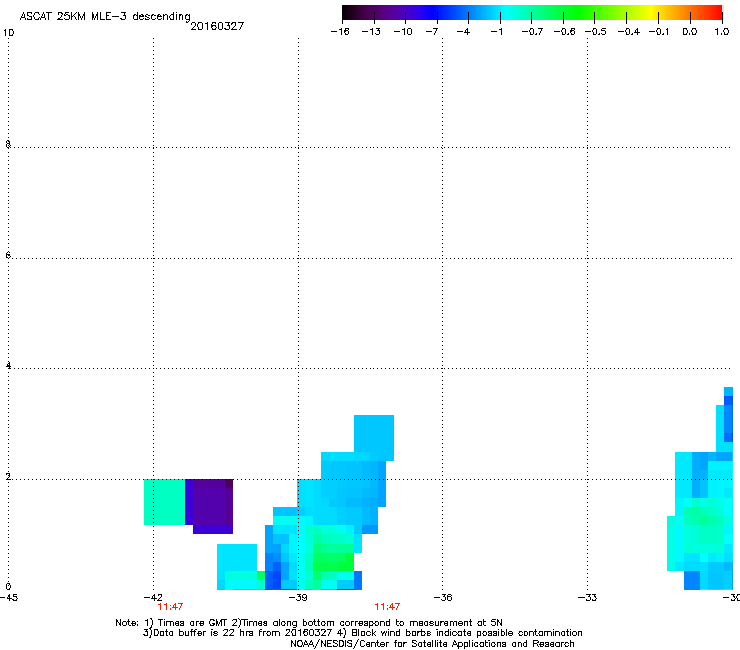This screenshot has height=650, width=740.
Task: Click the red end of the colorbar
Action: pos(715,12)
